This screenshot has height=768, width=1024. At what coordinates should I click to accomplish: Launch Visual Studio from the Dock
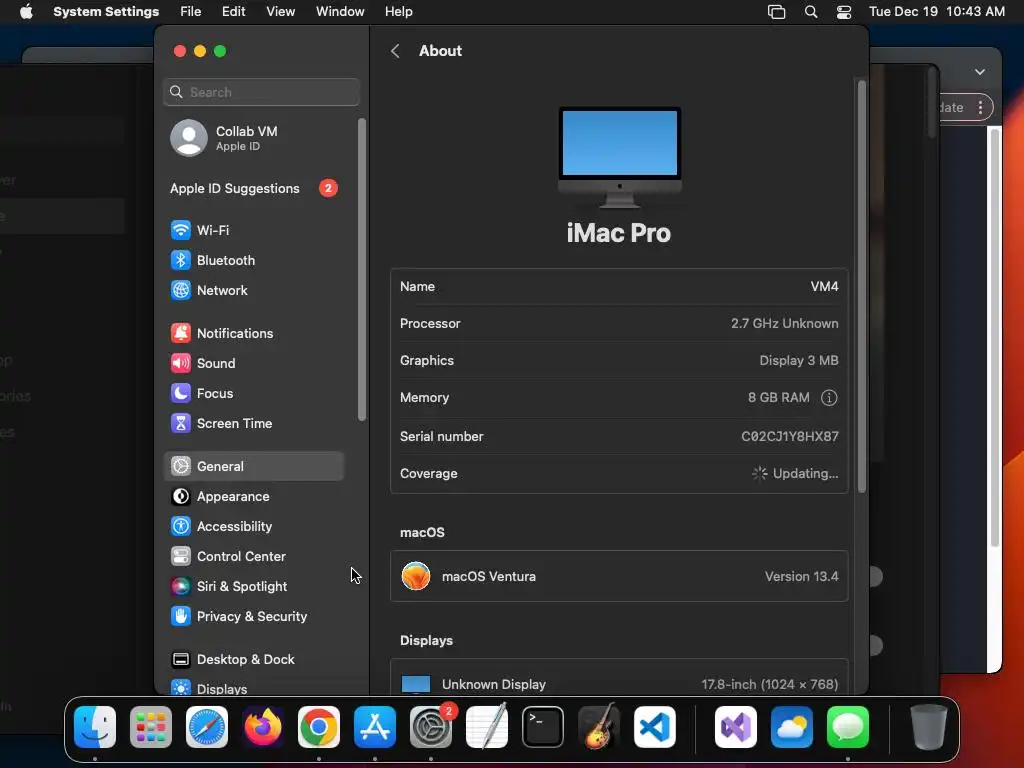click(x=736, y=727)
